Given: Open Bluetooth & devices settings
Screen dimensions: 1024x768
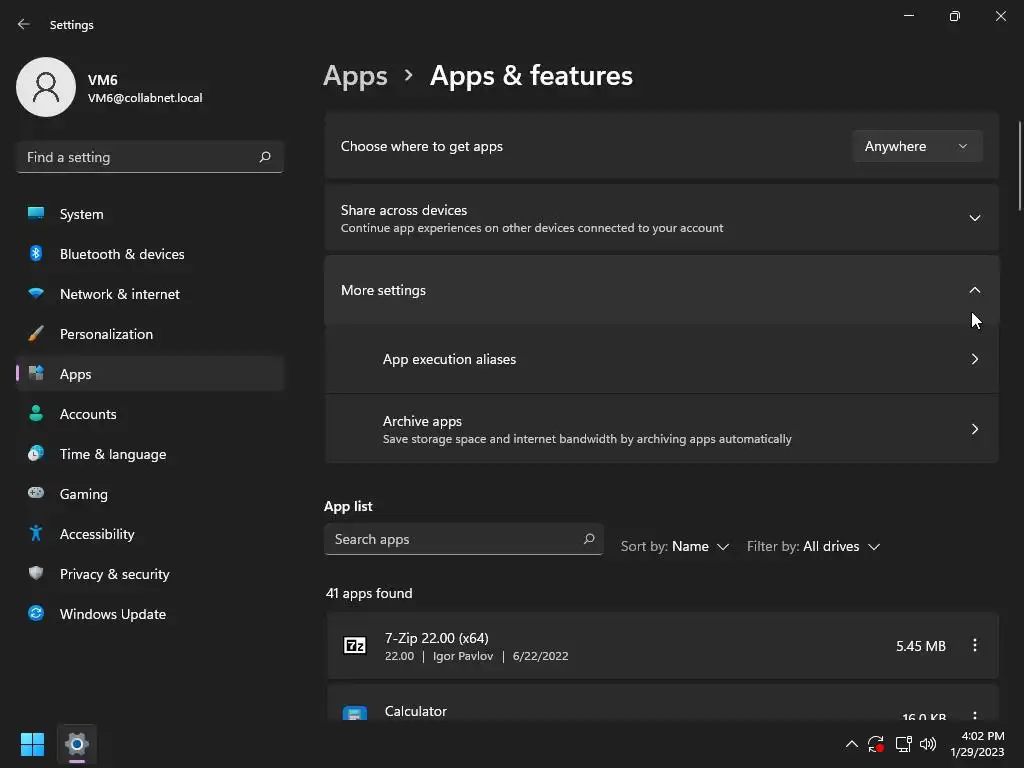Looking at the screenshot, I should [121, 254].
